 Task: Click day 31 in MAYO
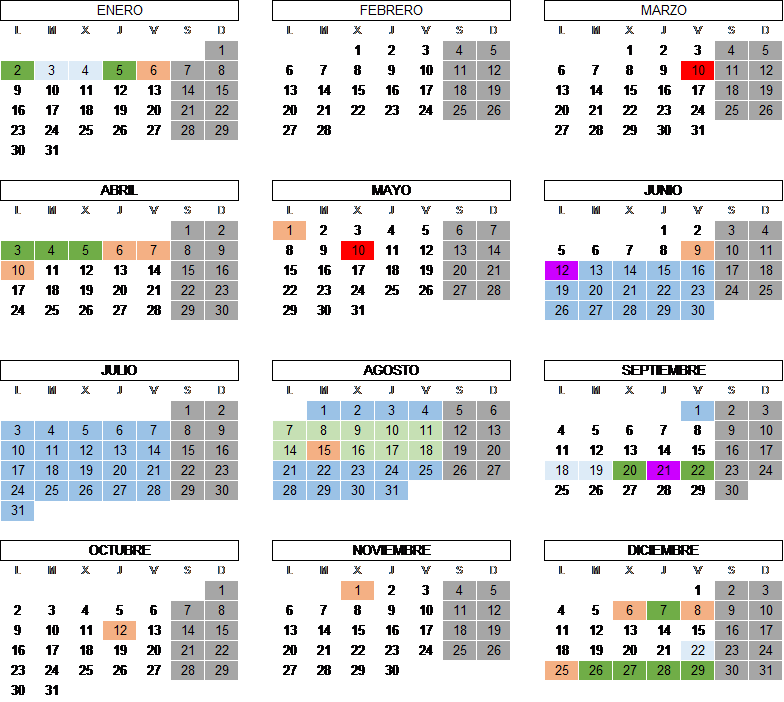[x=358, y=310]
